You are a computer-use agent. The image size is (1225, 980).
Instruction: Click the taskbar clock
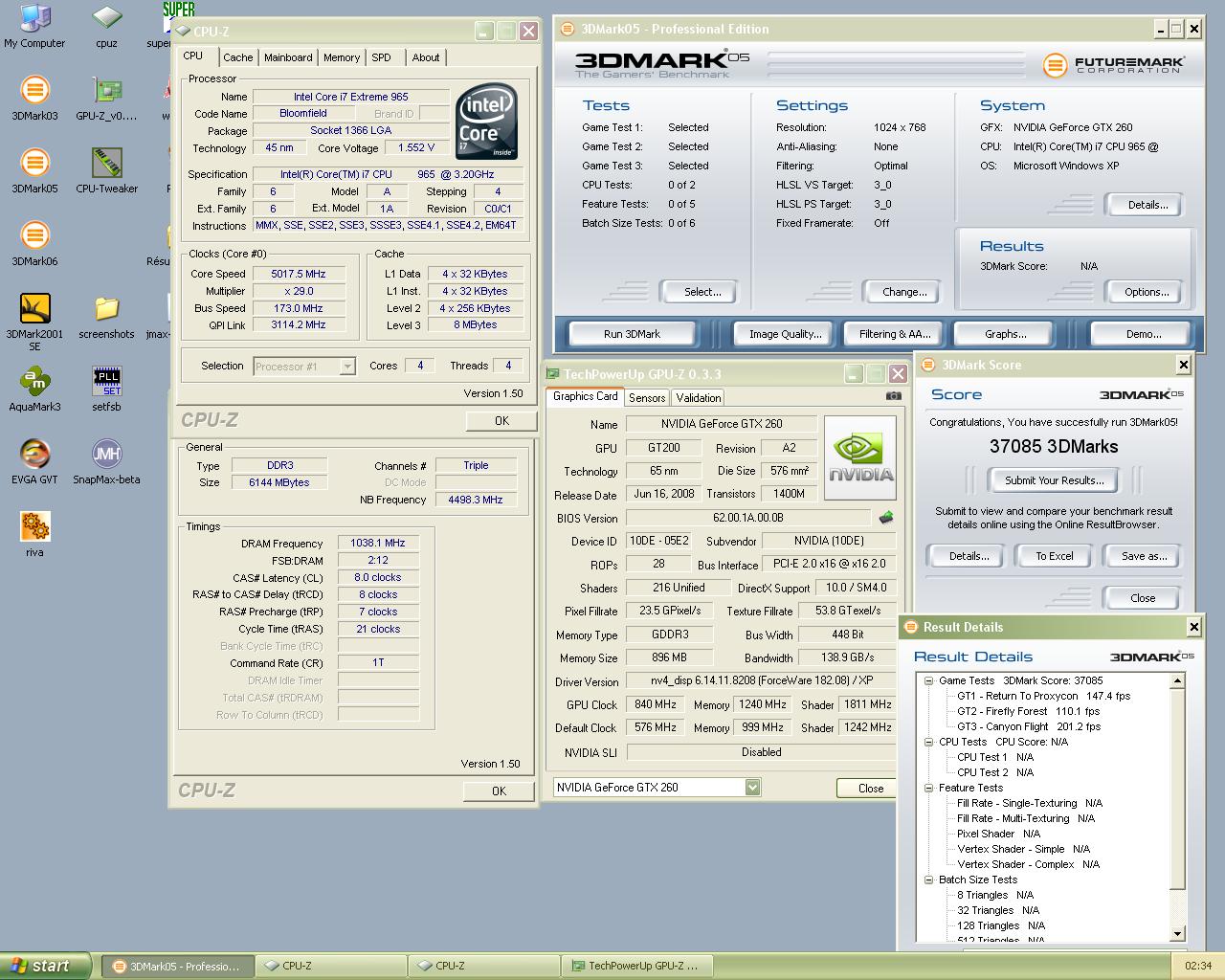(1197, 966)
